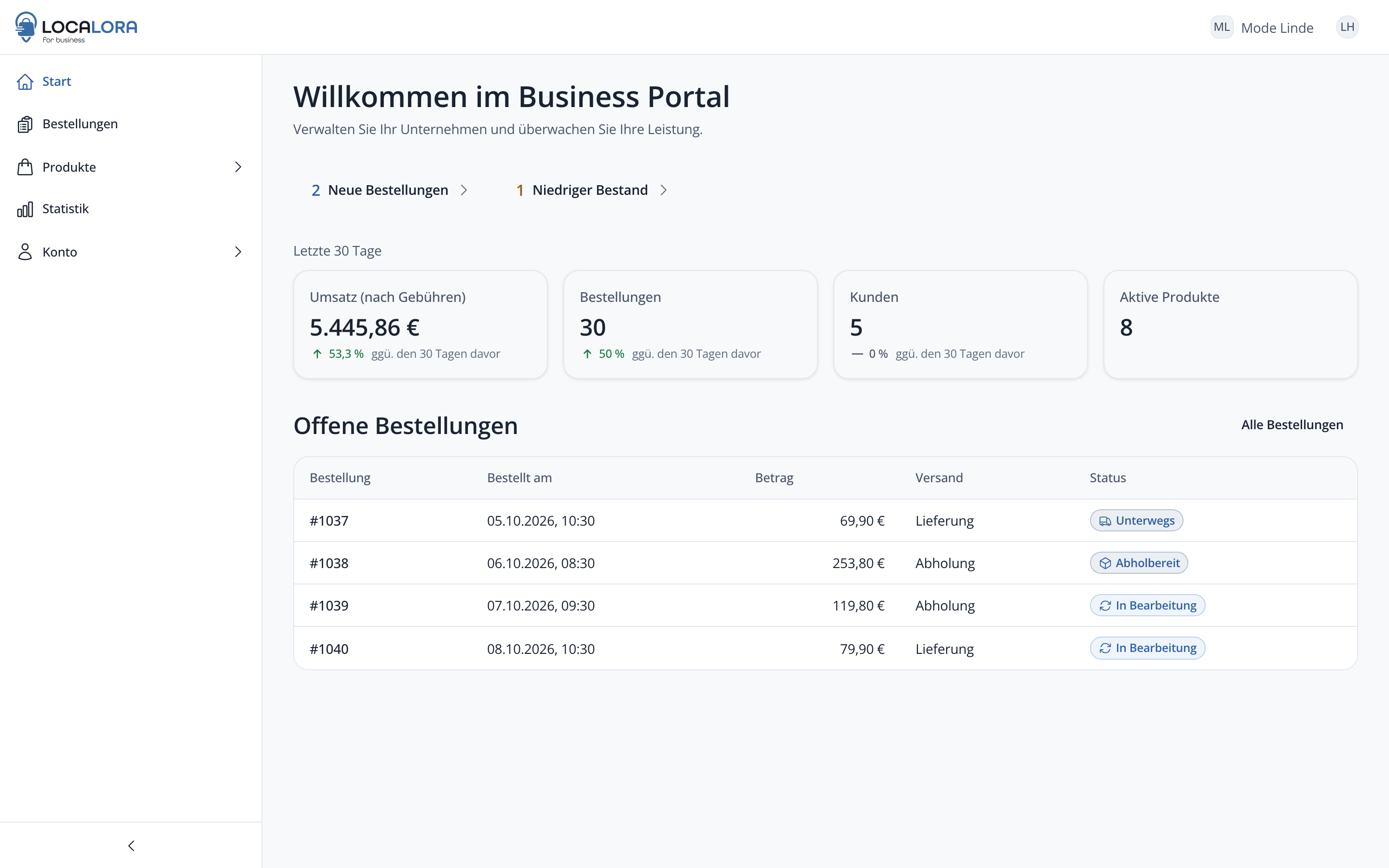
Task: Click the Produkte shopping bag icon
Action: pyautogui.click(x=25, y=167)
